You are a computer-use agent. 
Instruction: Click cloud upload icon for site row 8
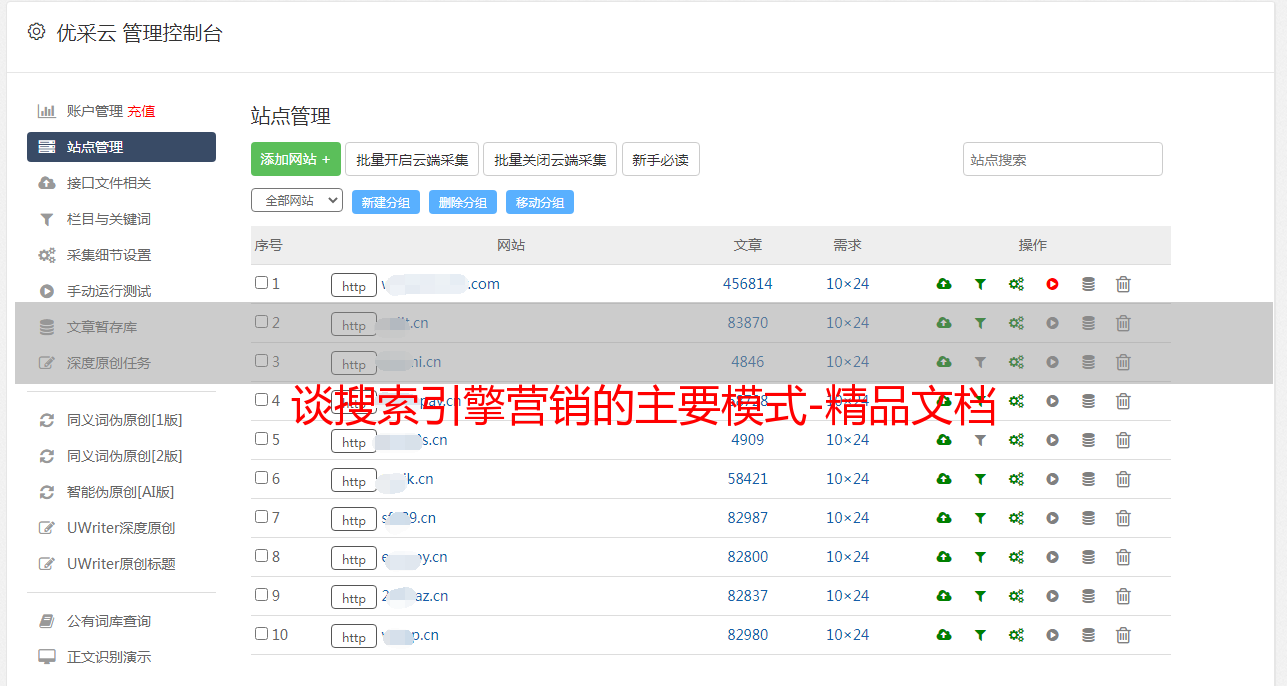(x=944, y=557)
